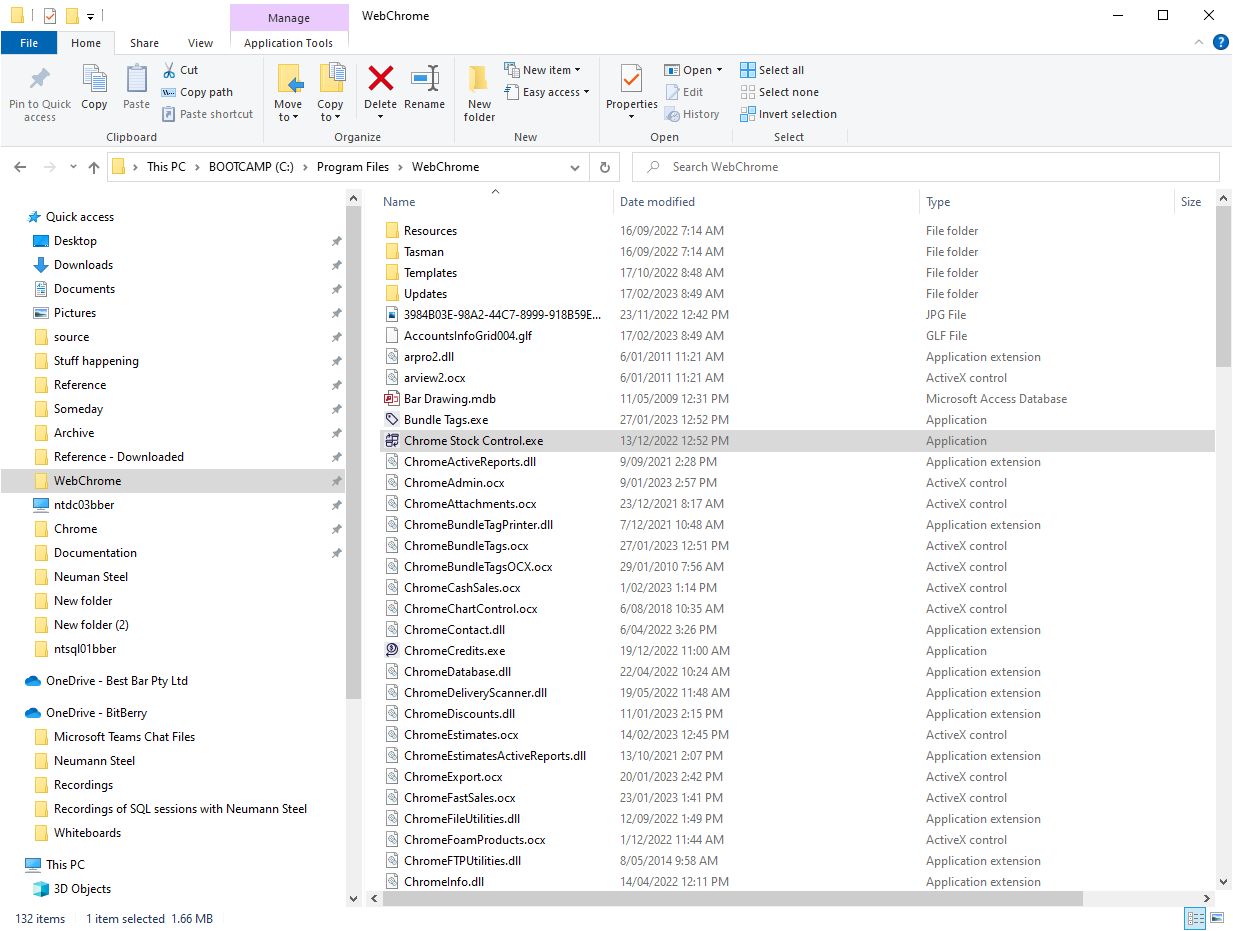The height and width of the screenshot is (931, 1233).
Task: Select ntdc03bber in navigation pane
Action: pyautogui.click(x=84, y=505)
